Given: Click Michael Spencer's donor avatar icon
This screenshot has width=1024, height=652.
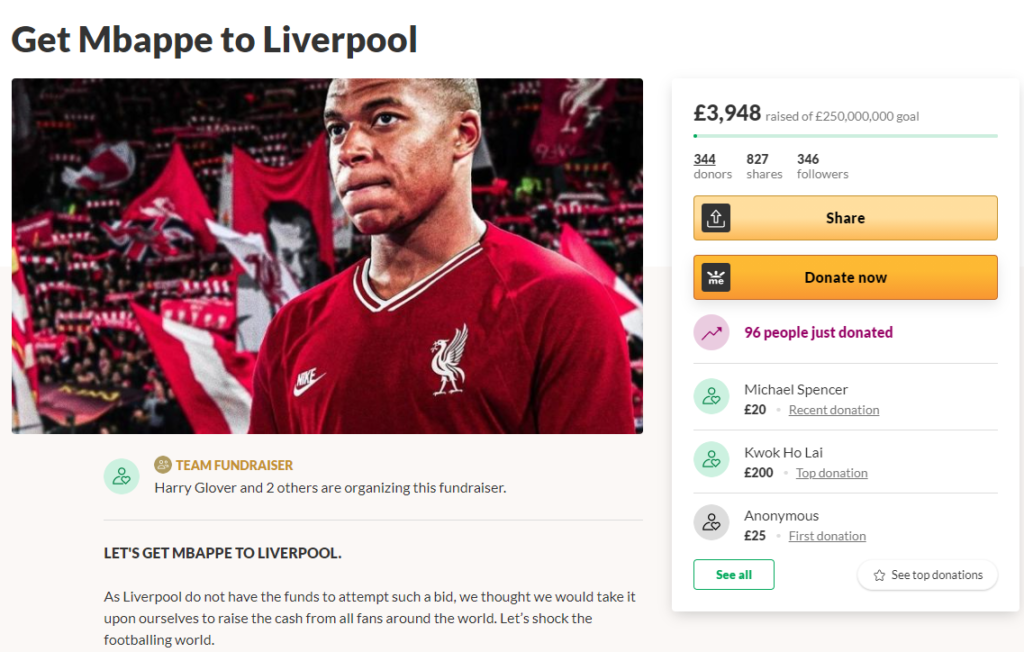Looking at the screenshot, I should [711, 396].
